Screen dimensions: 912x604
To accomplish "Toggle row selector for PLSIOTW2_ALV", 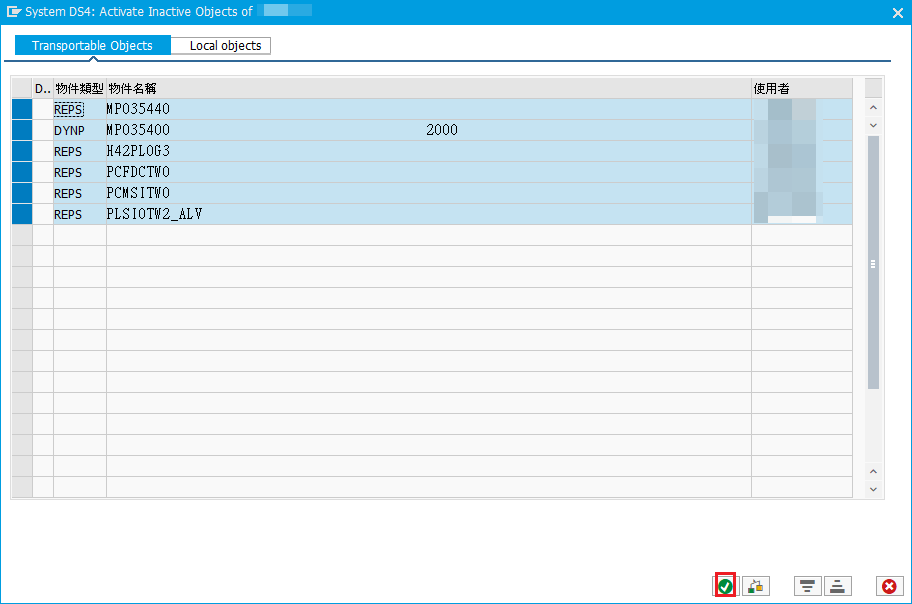I will tap(21, 214).
